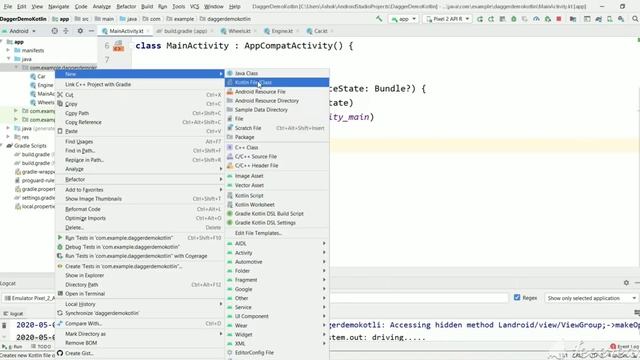
Task: Select C++ Class option
Action: pyautogui.click(x=277, y=147)
